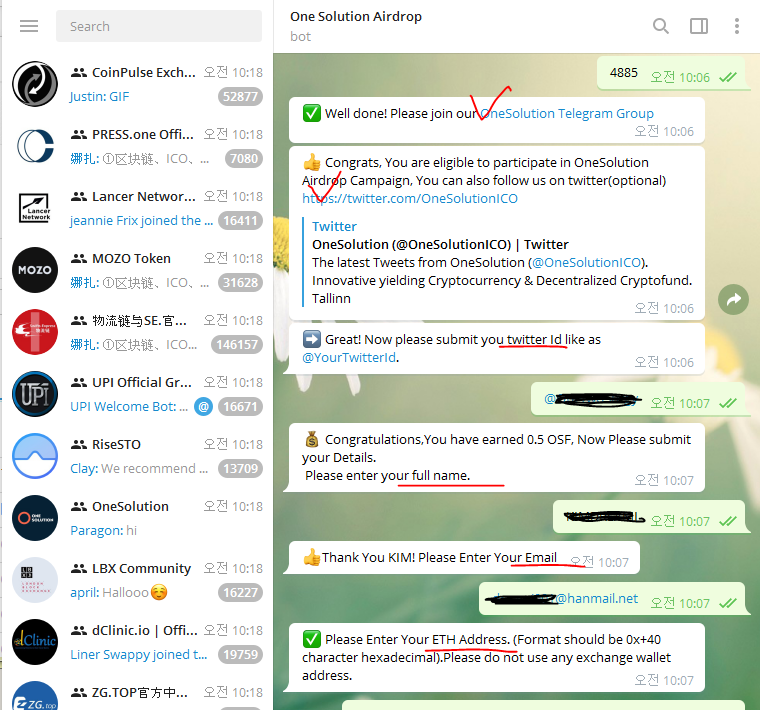Viewport: 760px width, 710px height.
Task: Click the PRESS.one white crescent avatar
Action: (35, 146)
